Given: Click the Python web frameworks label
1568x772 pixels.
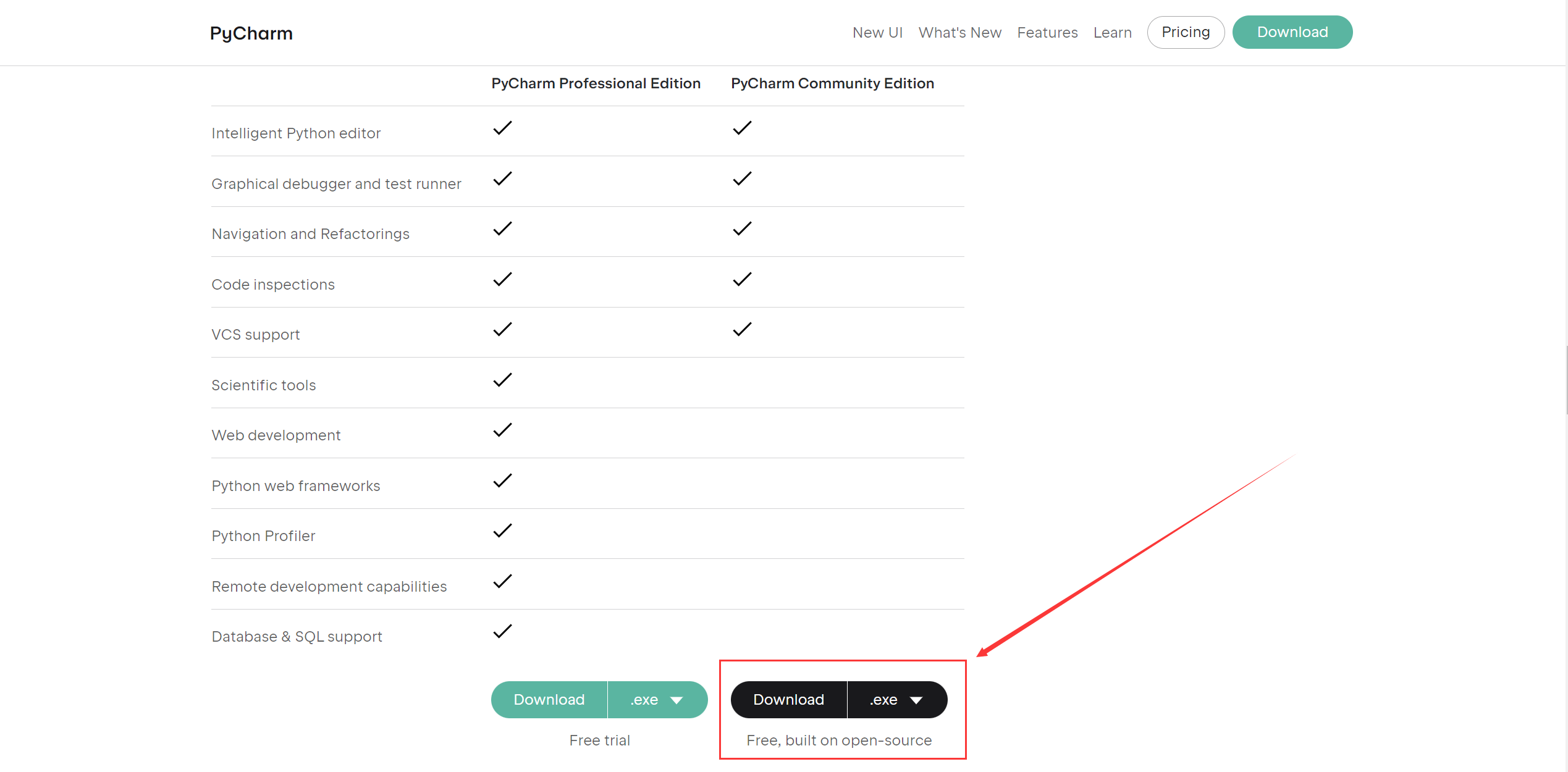Looking at the screenshot, I should (x=295, y=486).
